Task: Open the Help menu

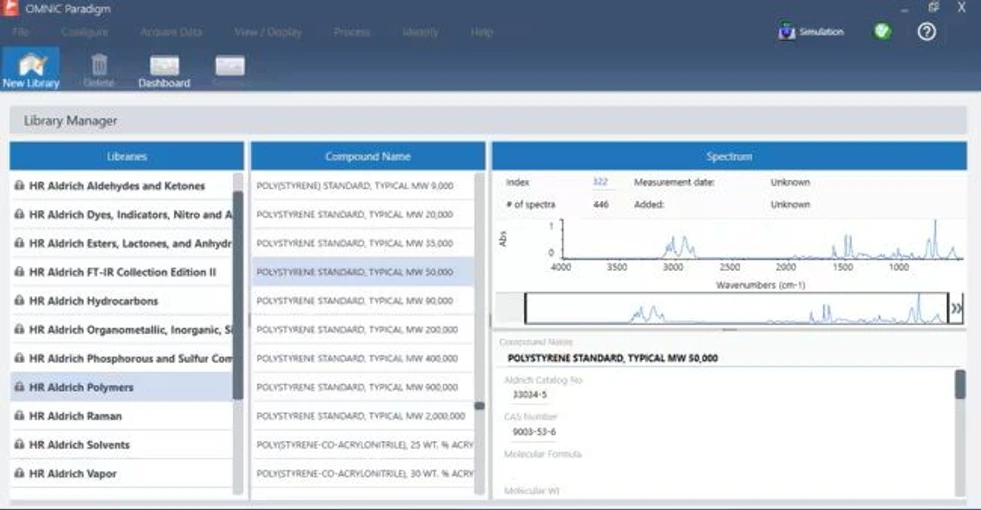Action: pyautogui.click(x=482, y=32)
